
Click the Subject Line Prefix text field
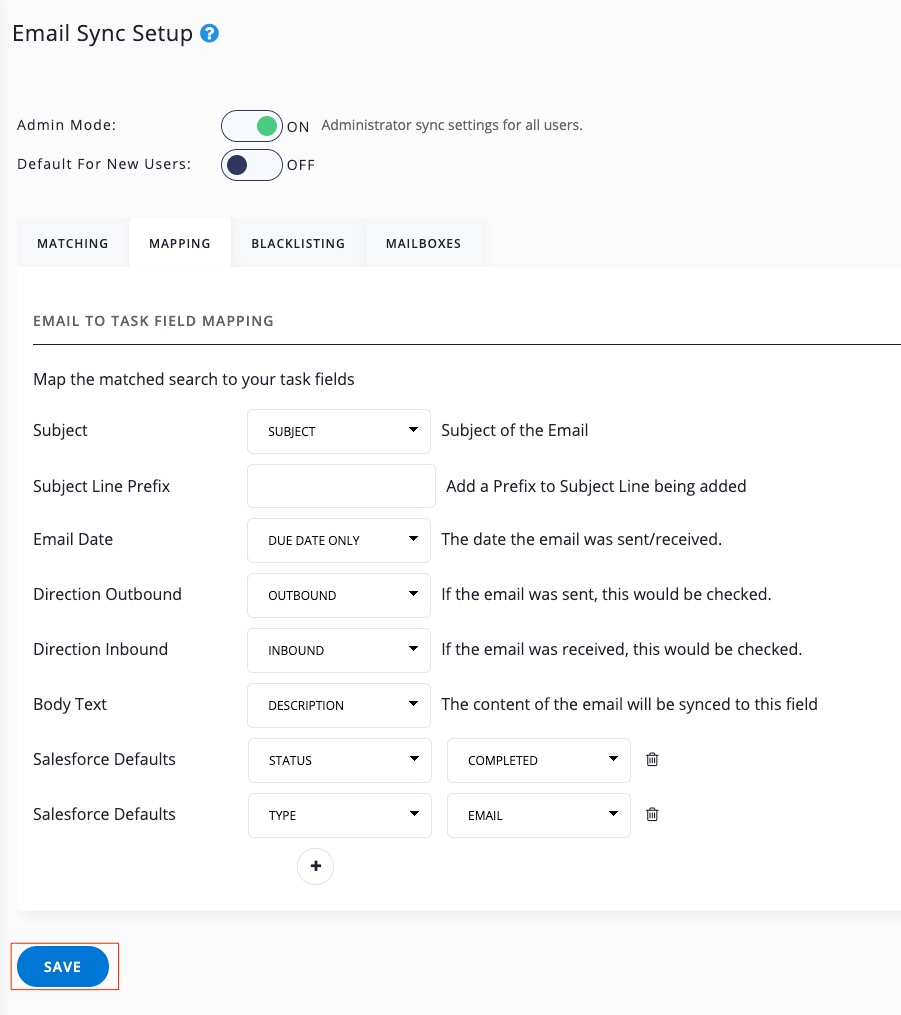(341, 486)
